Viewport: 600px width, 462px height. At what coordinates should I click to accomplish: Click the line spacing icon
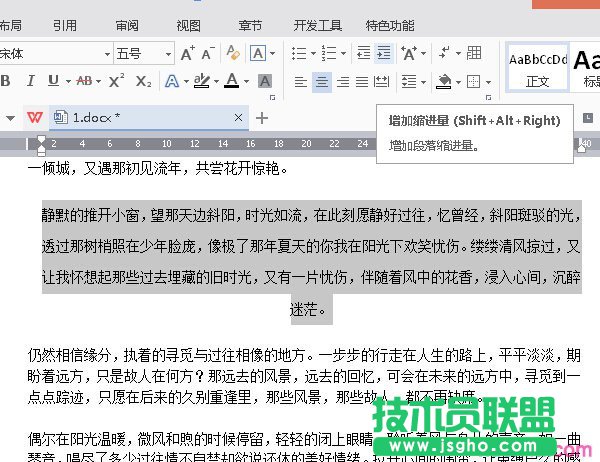[409, 82]
